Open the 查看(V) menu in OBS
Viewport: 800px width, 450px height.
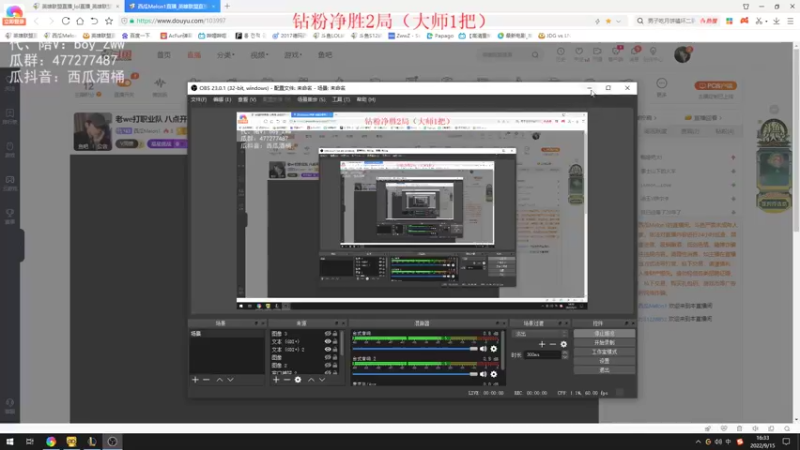coord(247,99)
